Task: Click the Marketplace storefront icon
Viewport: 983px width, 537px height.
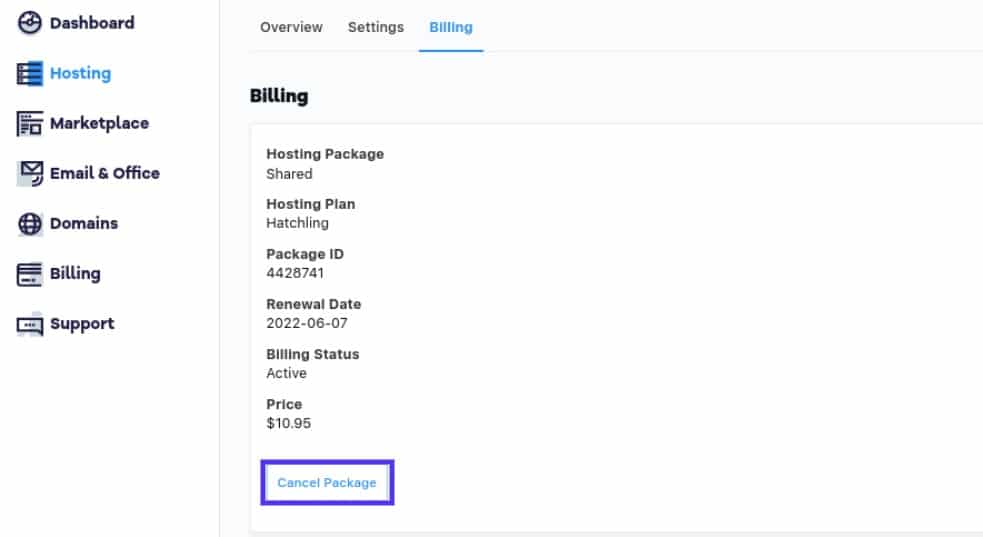Action: (x=30, y=124)
